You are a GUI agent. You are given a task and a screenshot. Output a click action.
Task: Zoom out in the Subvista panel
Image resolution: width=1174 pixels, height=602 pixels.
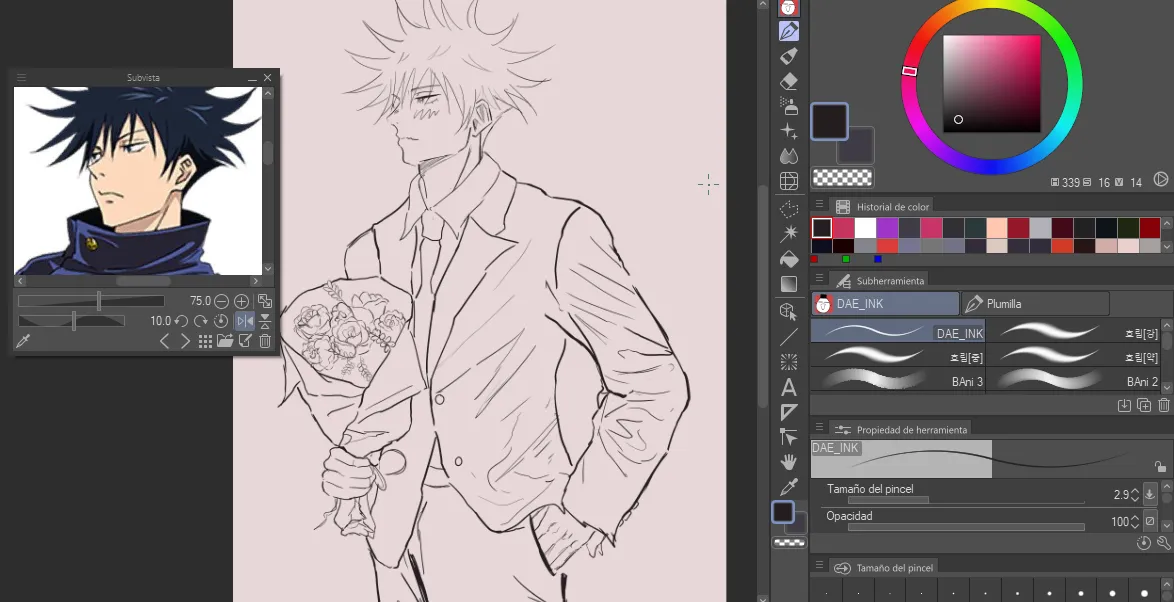[221, 301]
